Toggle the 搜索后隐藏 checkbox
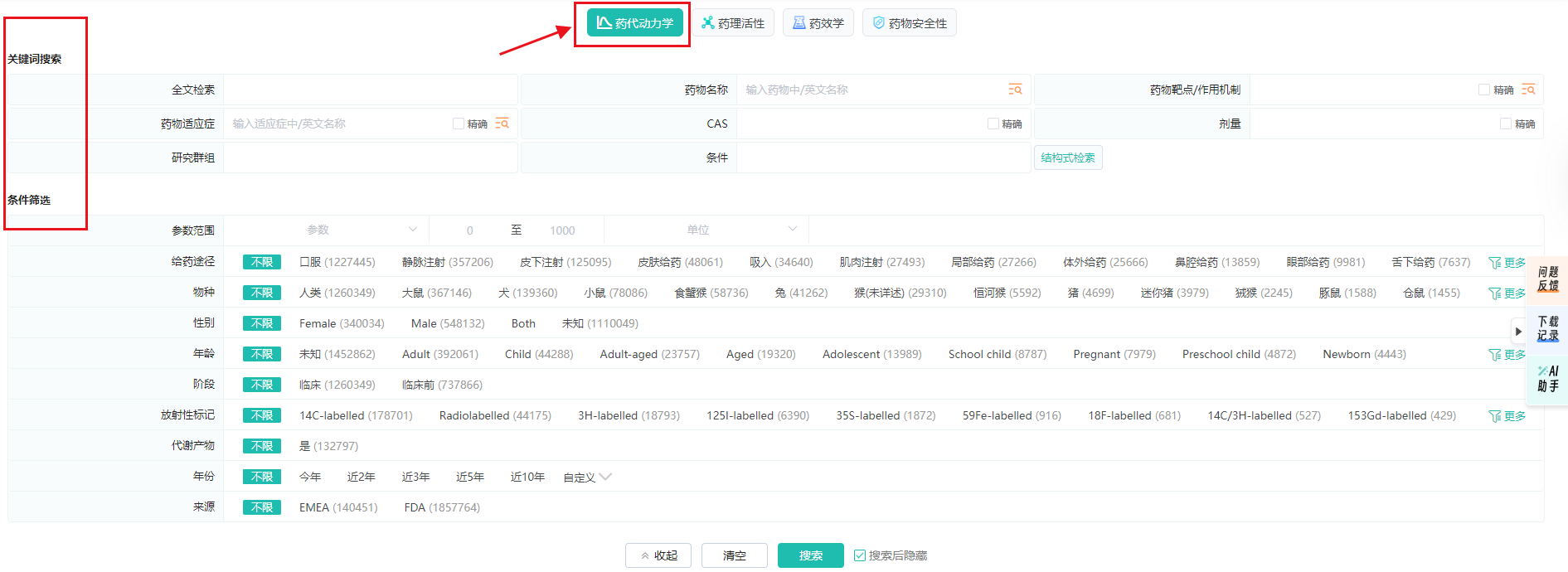This screenshot has width=1568, height=572. (860, 555)
